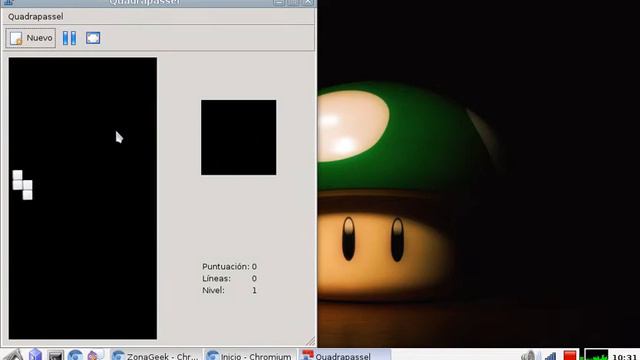Screen dimensions: 640x360
Task: Pause the game with the pause icon
Action: (69, 38)
